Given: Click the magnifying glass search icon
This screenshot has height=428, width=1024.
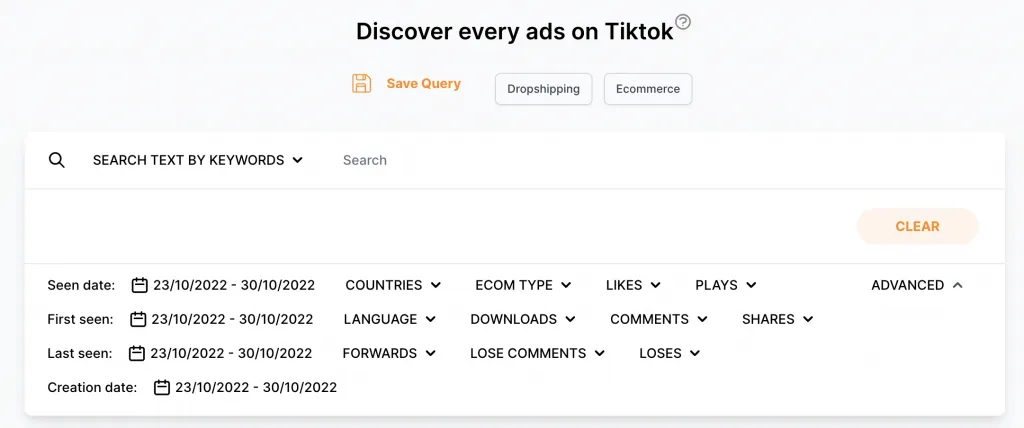Looking at the screenshot, I should pyautogui.click(x=57, y=160).
